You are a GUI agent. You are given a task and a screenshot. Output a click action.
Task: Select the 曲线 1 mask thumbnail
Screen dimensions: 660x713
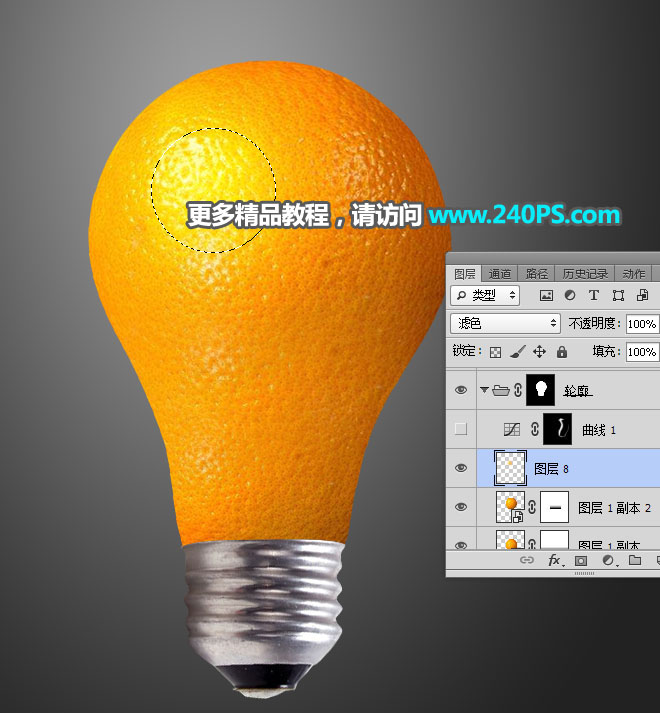[x=558, y=429]
